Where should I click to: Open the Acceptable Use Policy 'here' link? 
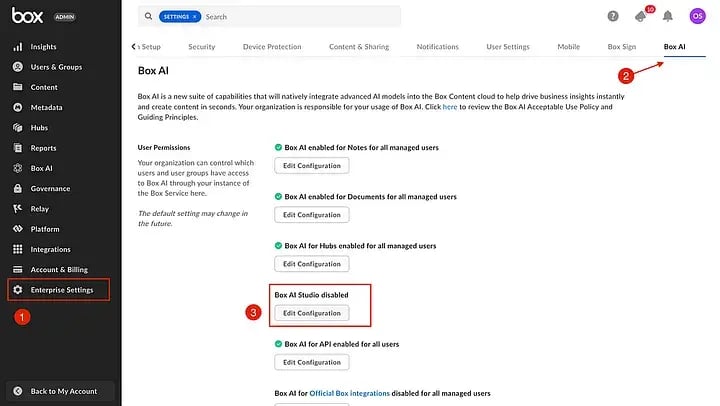(x=450, y=107)
